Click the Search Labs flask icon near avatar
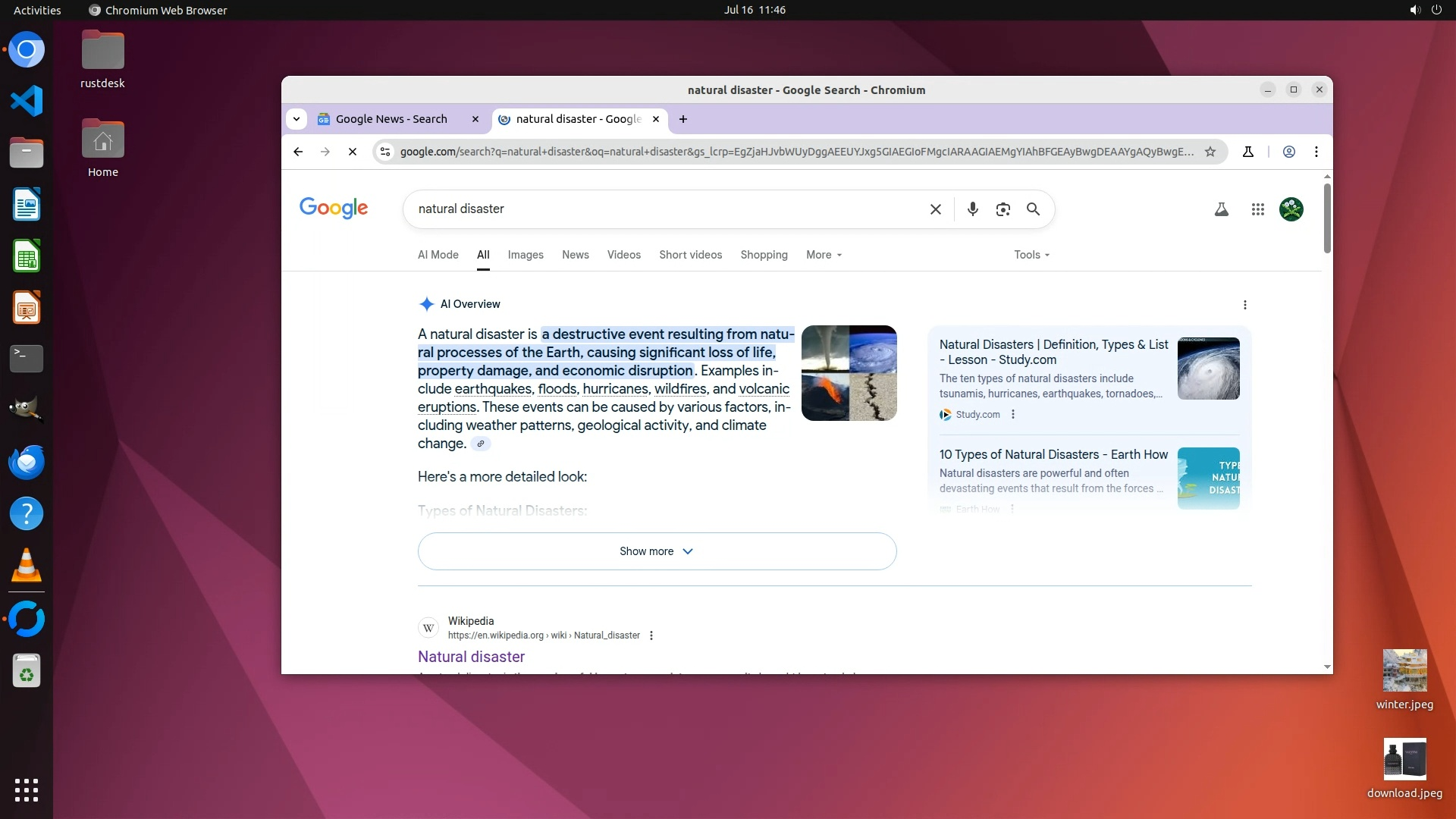This screenshot has width=1456, height=819. (1221, 209)
